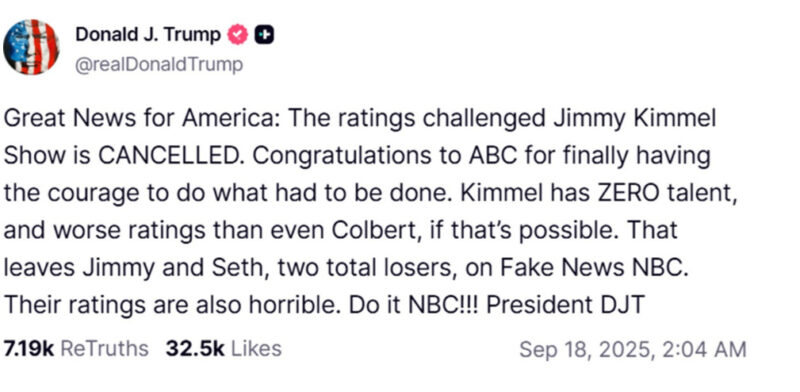
Task: View the 7.19k ReTruths count
Action: [29, 349]
